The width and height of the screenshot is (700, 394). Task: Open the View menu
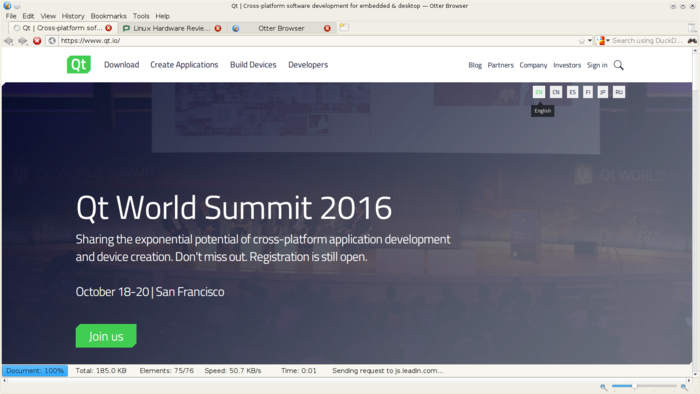(48, 16)
